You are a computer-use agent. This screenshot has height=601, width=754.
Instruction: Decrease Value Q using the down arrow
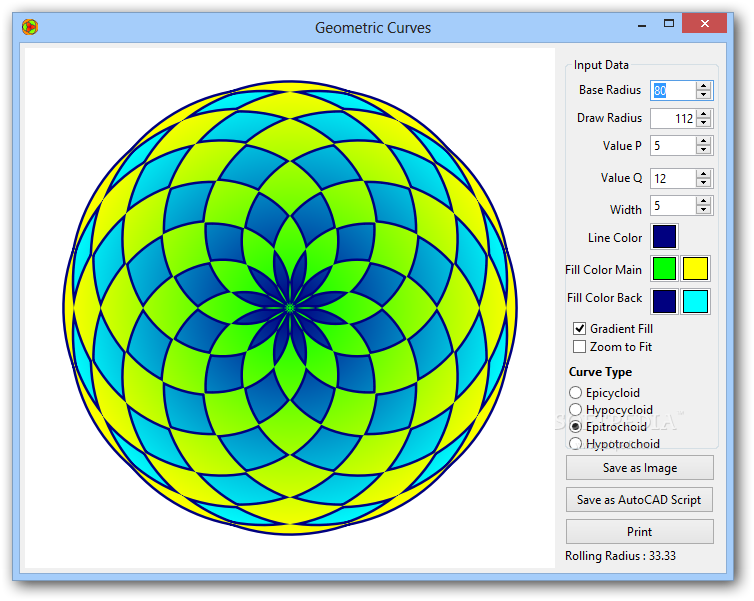point(704,183)
